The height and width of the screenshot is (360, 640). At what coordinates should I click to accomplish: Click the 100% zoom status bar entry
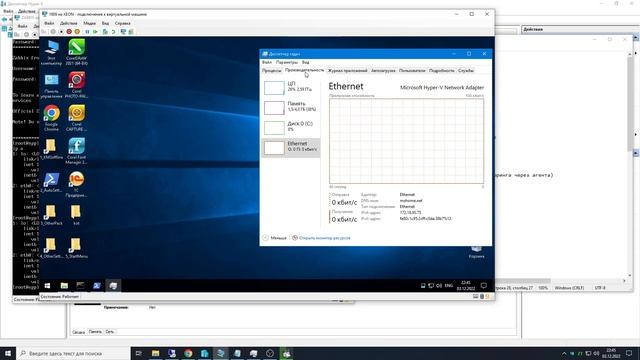click(x=543, y=288)
